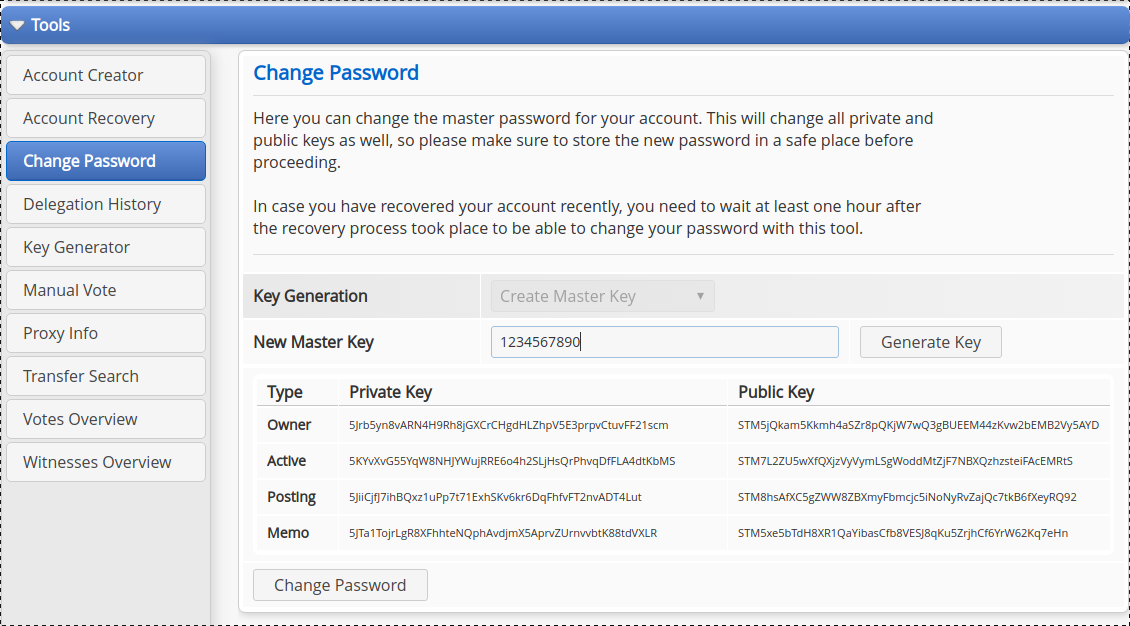Screen dimensions: 1130x626
Task: Open Proxy Info tool
Action: [106, 333]
